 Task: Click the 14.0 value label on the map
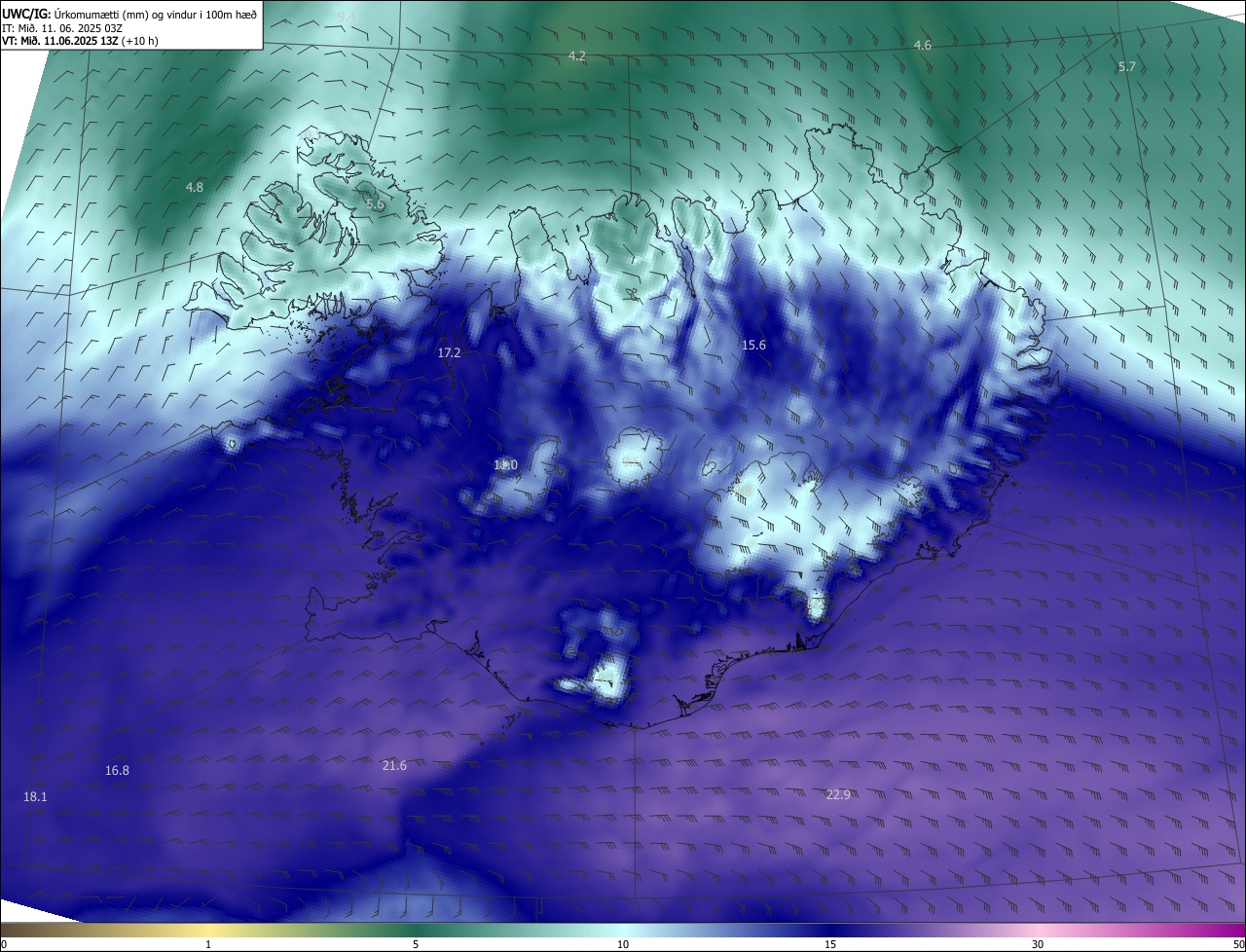(x=505, y=465)
